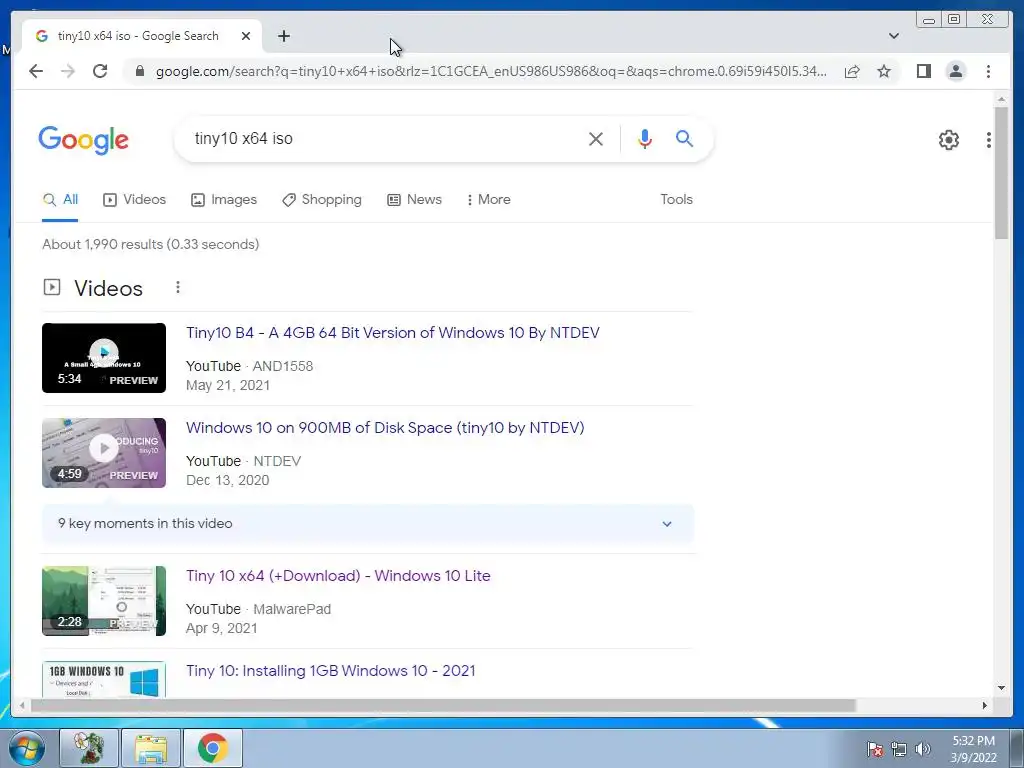Image resolution: width=1024 pixels, height=768 pixels.
Task: Play the 2:28 MalwarePad video thumbnail
Action: [x=104, y=601]
